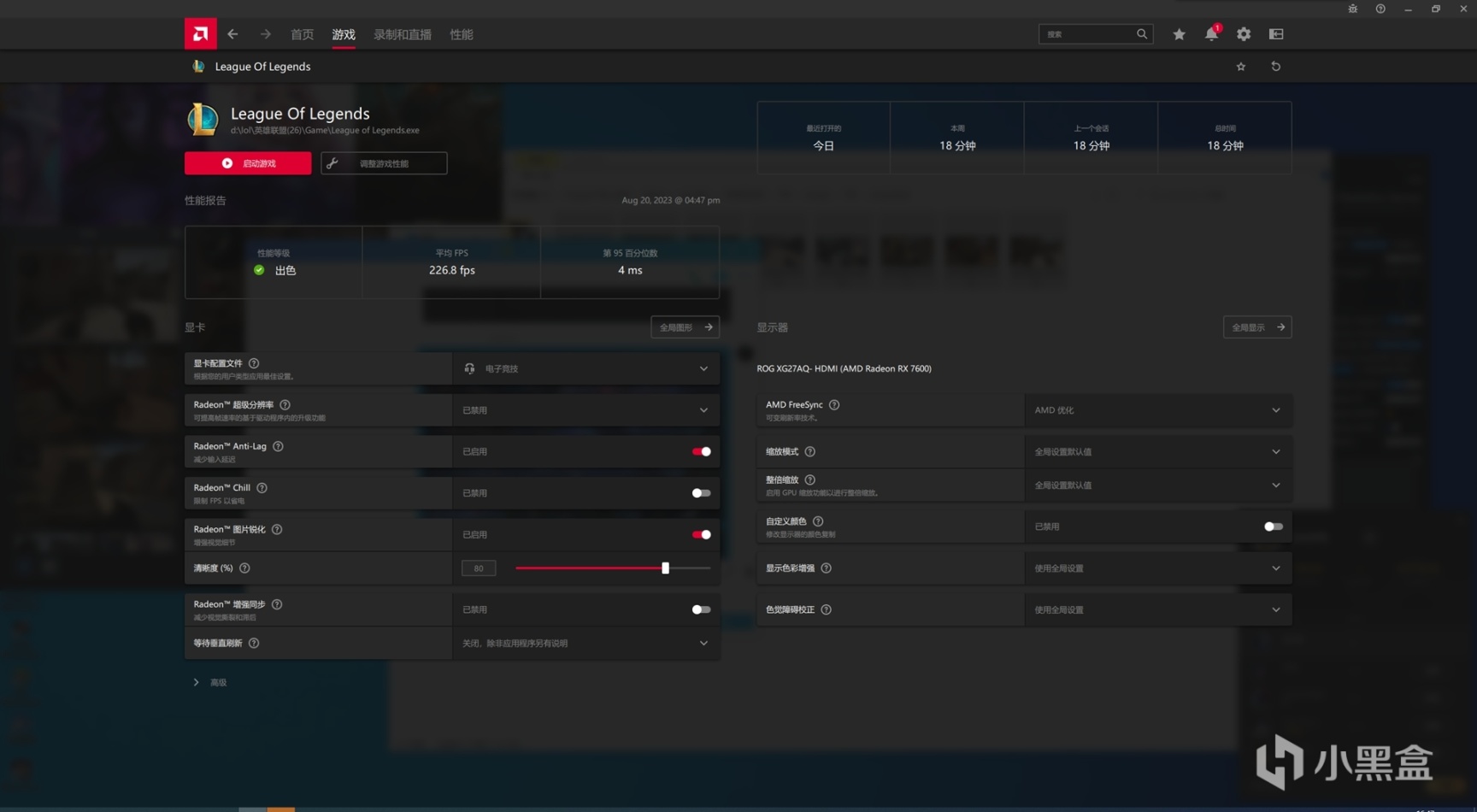
Task: Open the bug report tool icon
Action: (1352, 9)
